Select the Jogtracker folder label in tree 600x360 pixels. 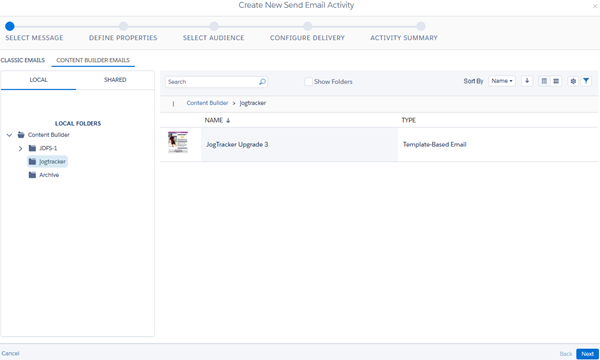(x=52, y=161)
